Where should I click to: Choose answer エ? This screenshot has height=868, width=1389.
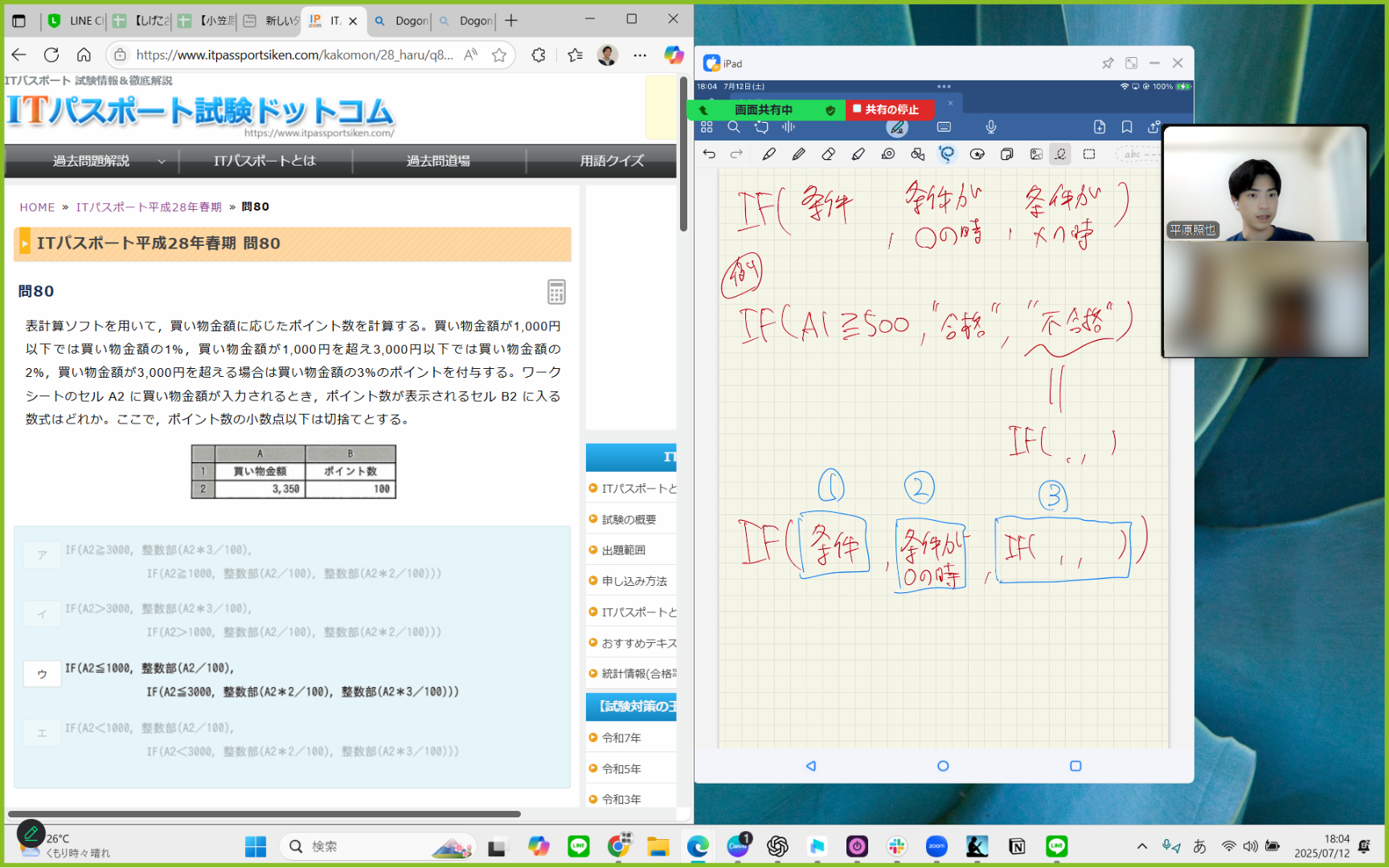click(42, 733)
